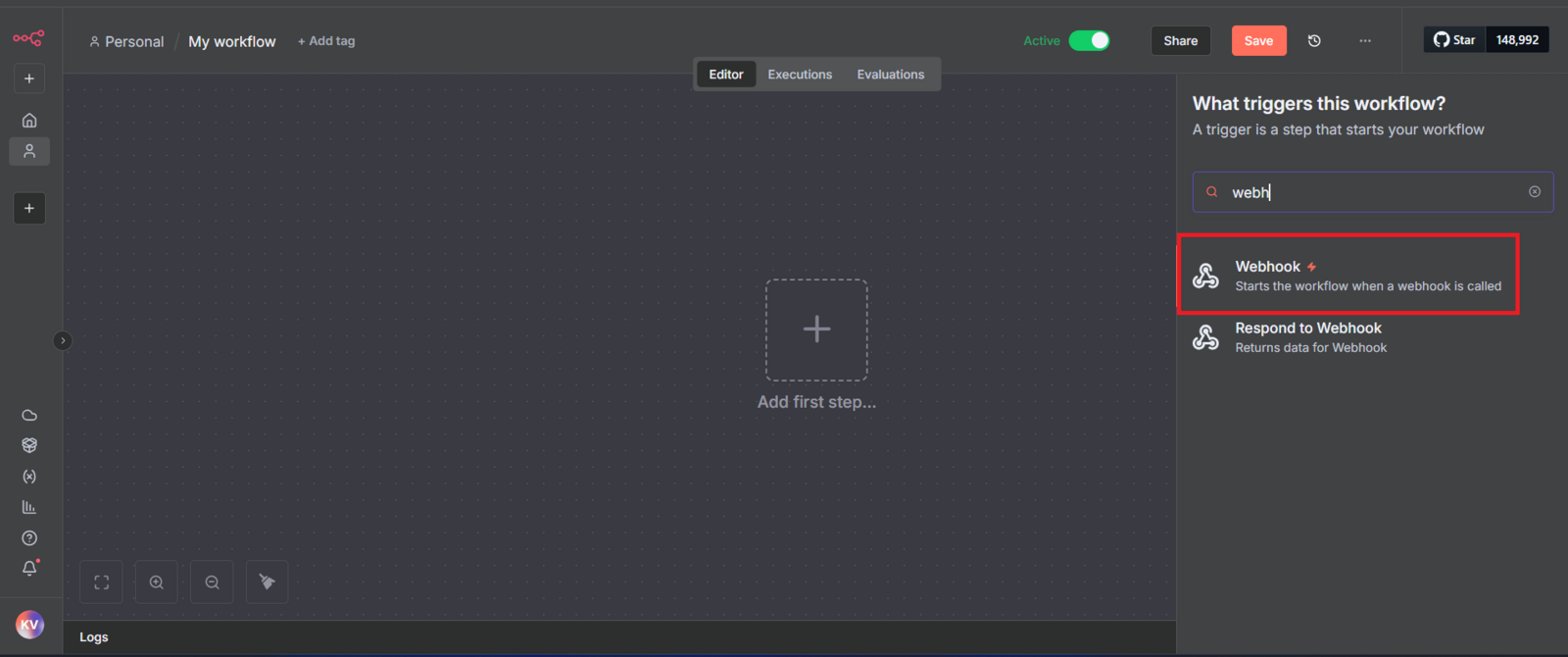Open the help question mark icon
1568x657 pixels.
click(29, 538)
